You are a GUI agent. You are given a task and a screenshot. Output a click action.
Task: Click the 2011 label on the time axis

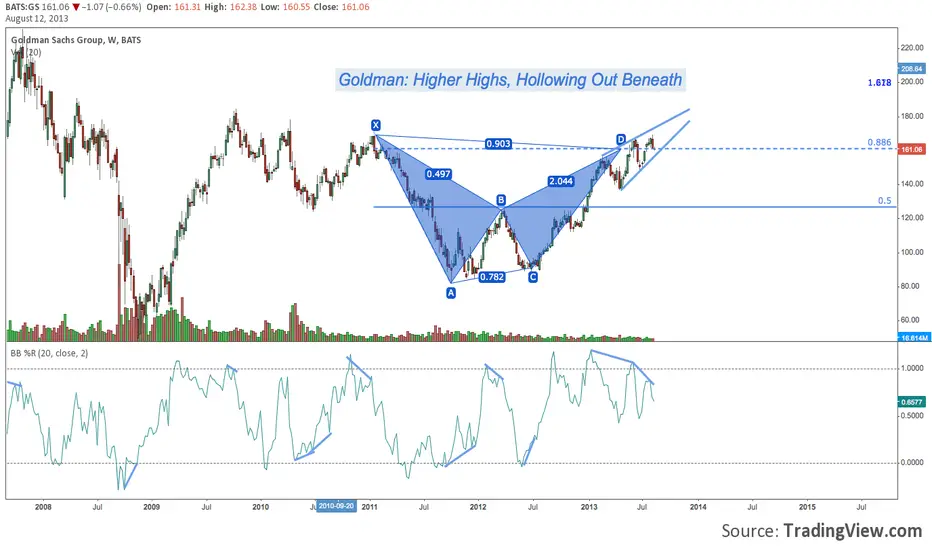pos(369,507)
